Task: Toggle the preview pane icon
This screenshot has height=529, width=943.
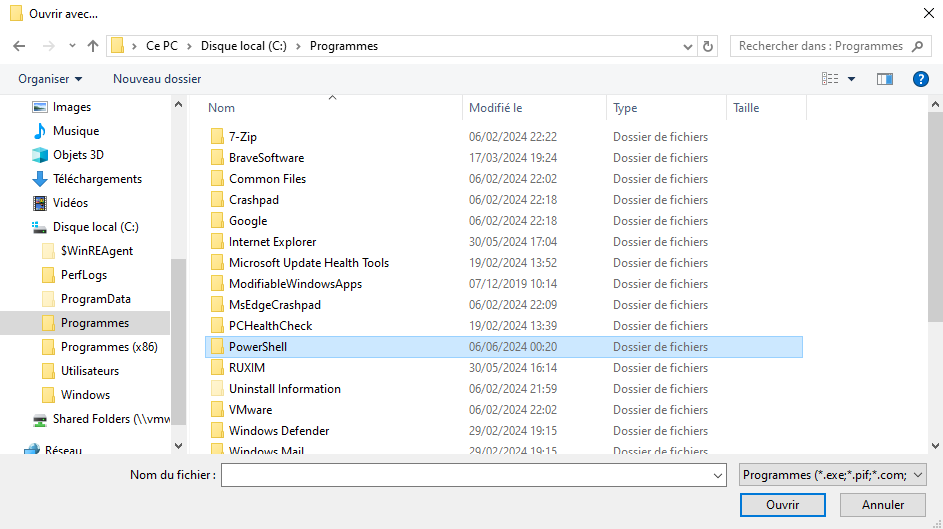Action: tap(884, 79)
